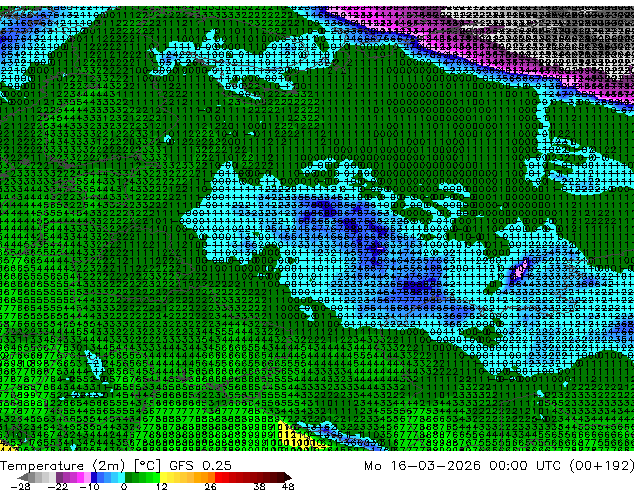
Task: Click the '-10' legend value
Action: point(89,486)
